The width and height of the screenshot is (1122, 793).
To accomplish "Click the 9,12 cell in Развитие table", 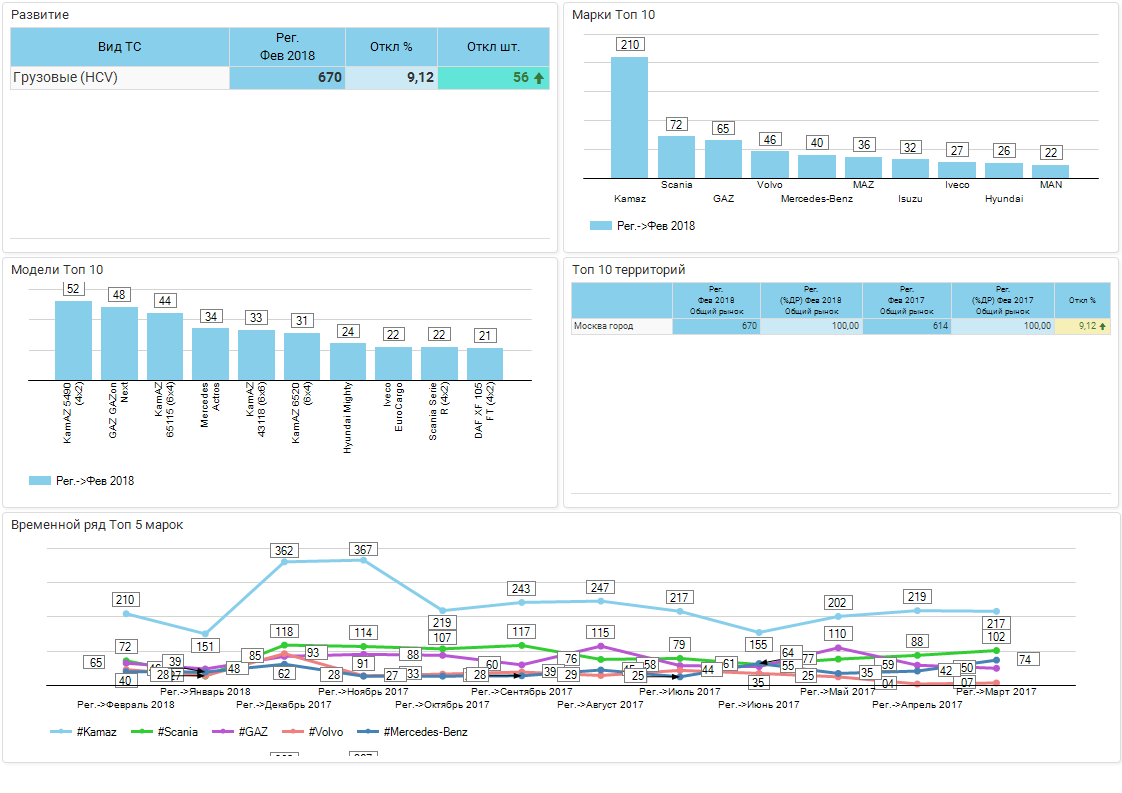I will 391,78.
